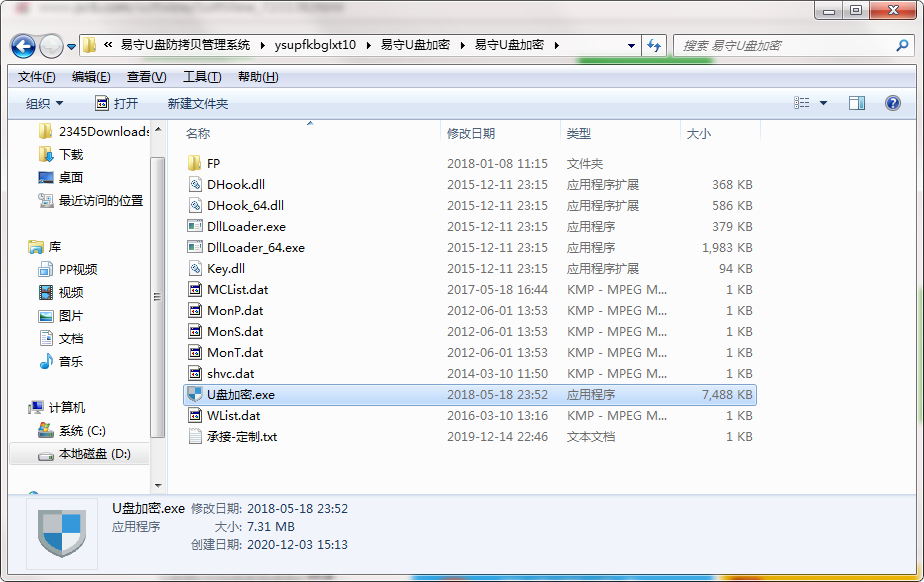Open the 工具(T) menu

pyautogui.click(x=202, y=77)
